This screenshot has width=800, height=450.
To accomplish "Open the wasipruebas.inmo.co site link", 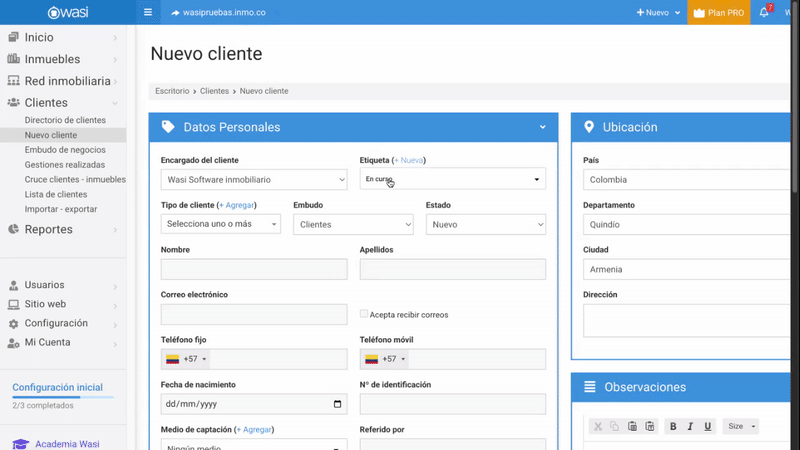I will click(x=218, y=12).
